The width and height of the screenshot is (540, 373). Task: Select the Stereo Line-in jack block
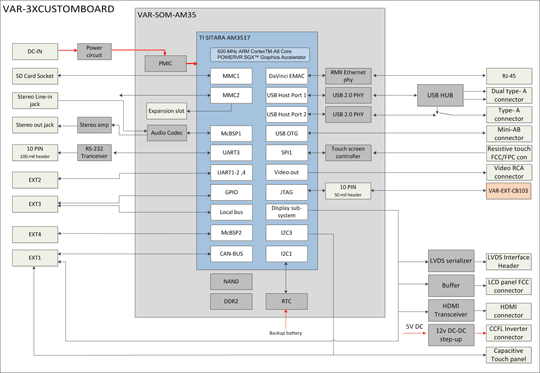coord(35,101)
